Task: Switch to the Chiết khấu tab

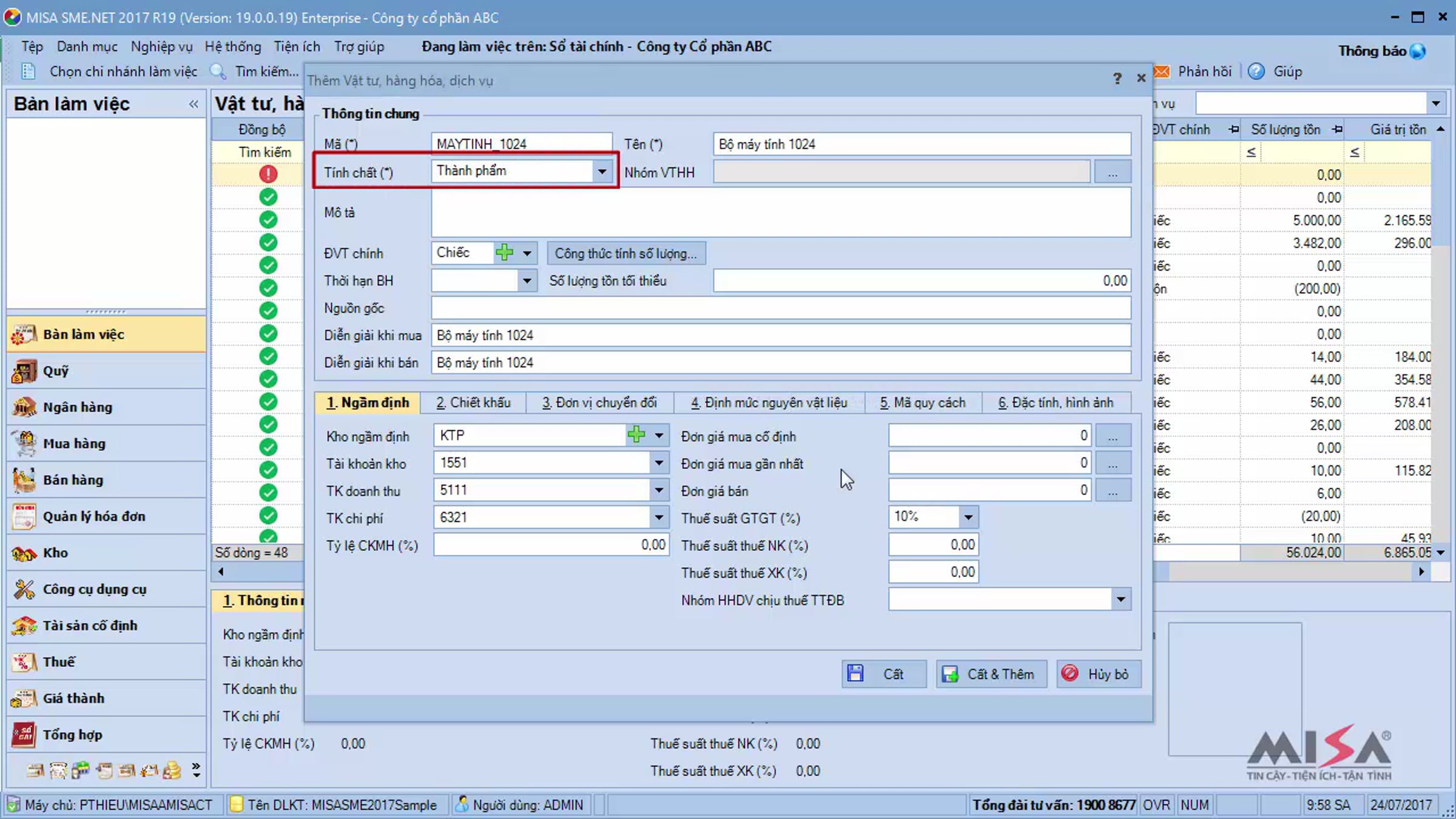Action: pos(473,403)
